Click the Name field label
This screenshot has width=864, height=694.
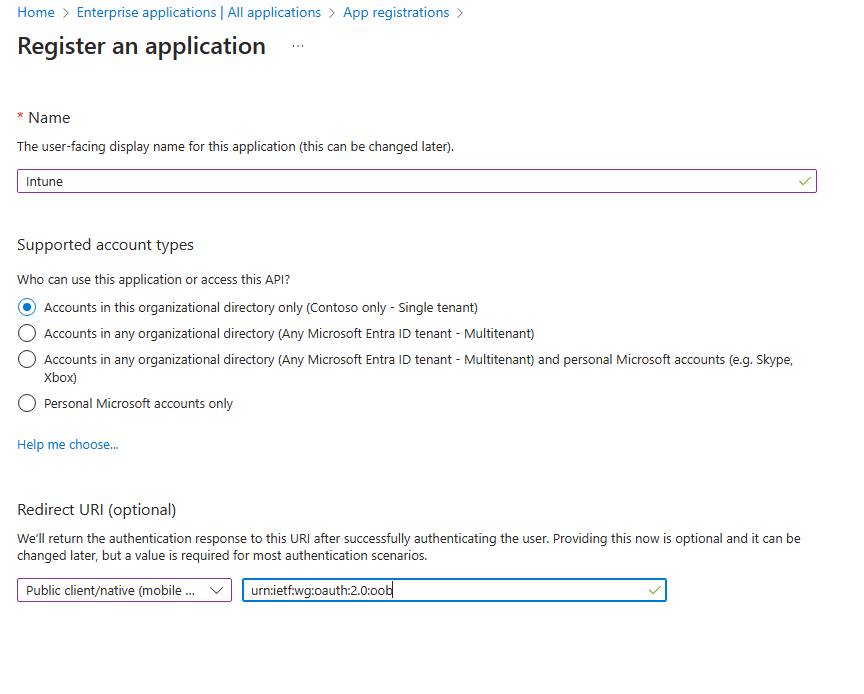click(49, 118)
